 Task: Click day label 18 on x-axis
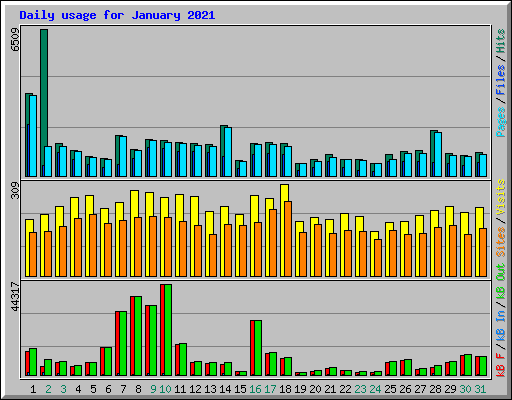click(x=285, y=389)
